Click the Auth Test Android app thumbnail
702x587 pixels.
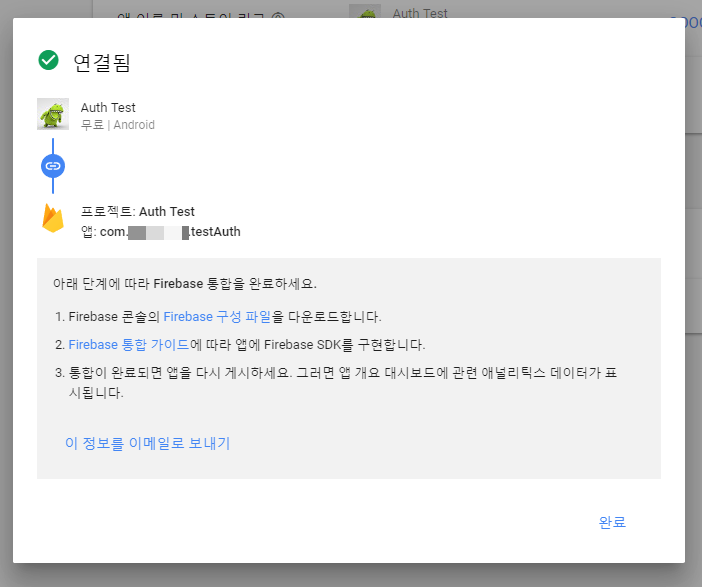(53, 114)
